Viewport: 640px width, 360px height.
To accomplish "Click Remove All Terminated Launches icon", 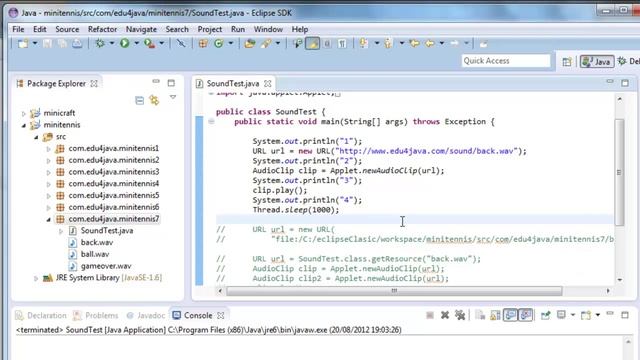I will (x=460, y=315).
